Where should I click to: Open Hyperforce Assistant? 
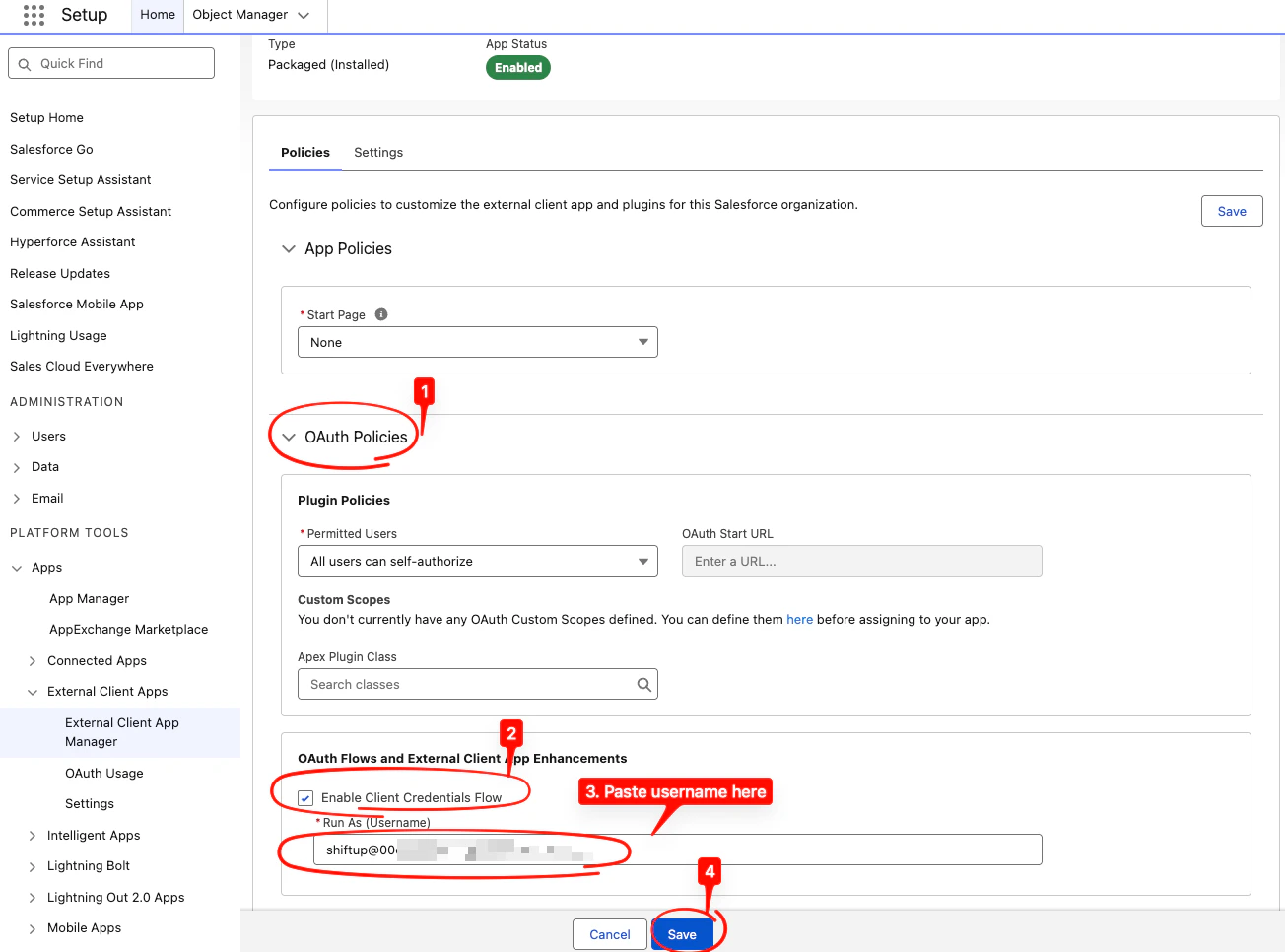tap(73, 242)
